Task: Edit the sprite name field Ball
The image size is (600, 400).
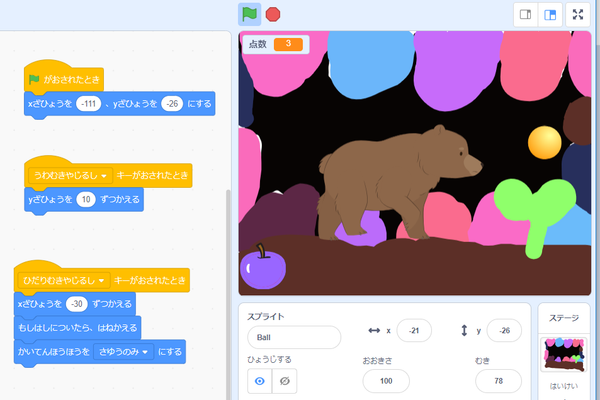Action: [294, 337]
